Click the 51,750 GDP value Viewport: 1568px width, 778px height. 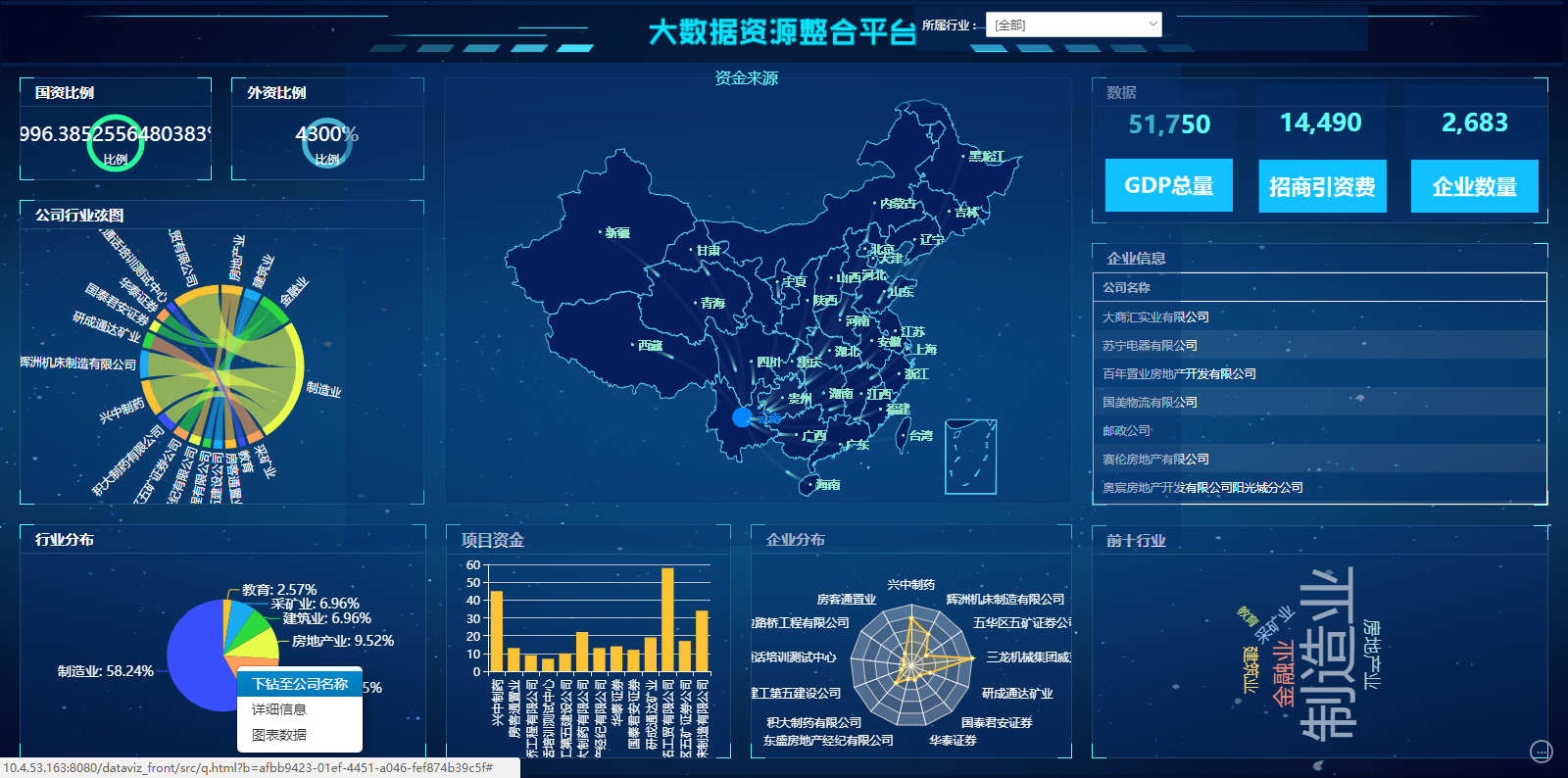(x=1169, y=124)
